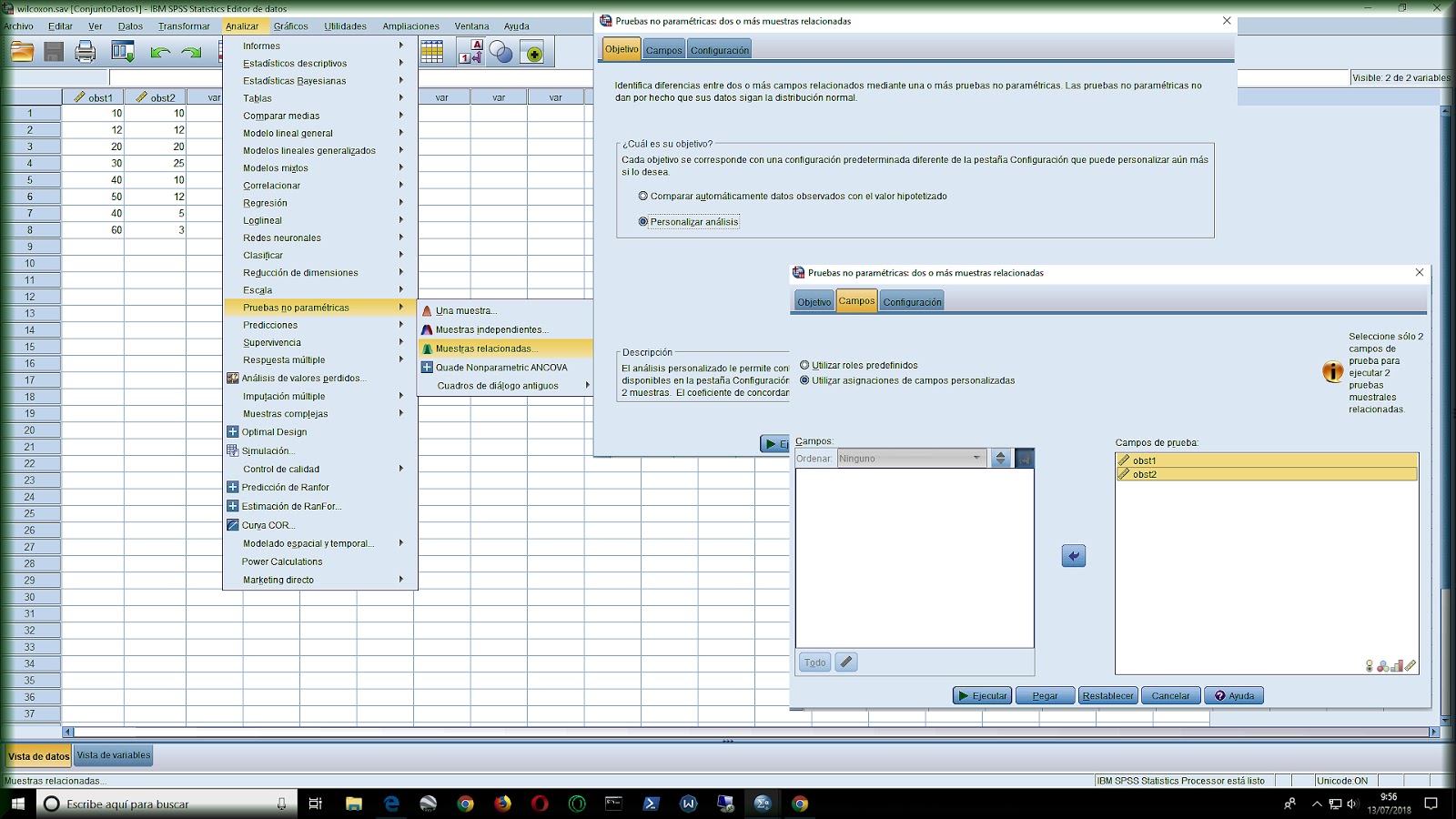1456x819 pixels.
Task: Open the Gráficos menu
Action: pyautogui.click(x=290, y=26)
